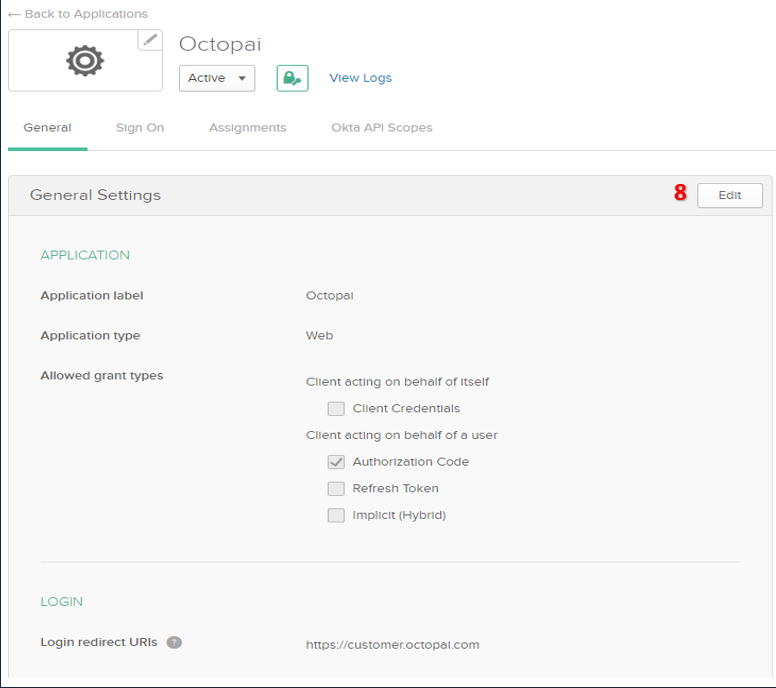
Task: Click Edit in General Settings
Action: [x=730, y=196]
